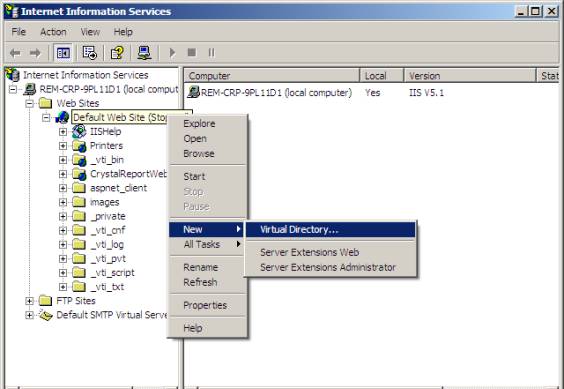
Task: Collapse the Default Web Site node
Action: coord(46,117)
